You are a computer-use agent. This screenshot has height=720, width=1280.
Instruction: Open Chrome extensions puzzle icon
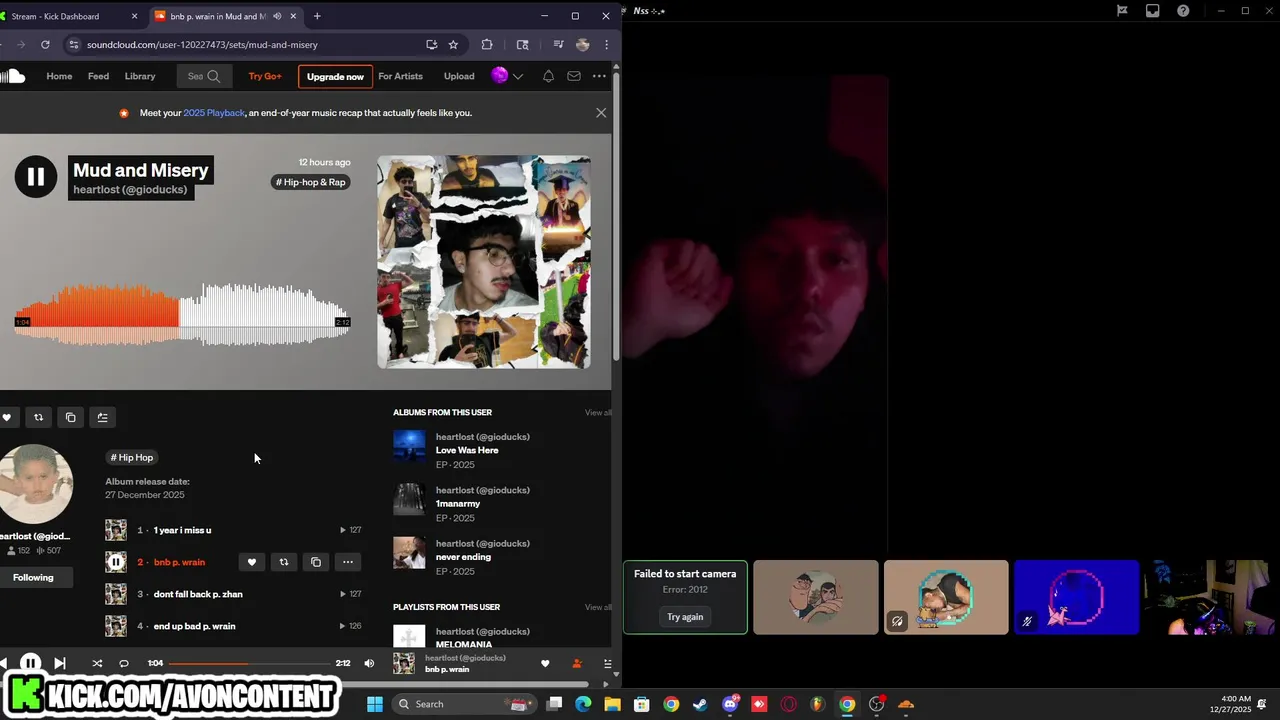[487, 44]
